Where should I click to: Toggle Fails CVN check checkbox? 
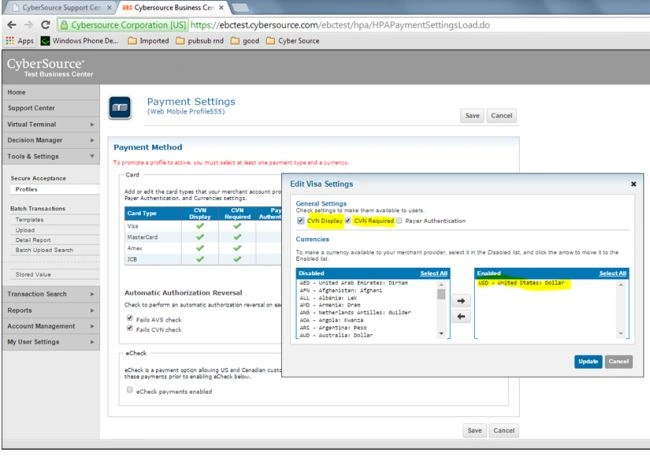(130, 328)
